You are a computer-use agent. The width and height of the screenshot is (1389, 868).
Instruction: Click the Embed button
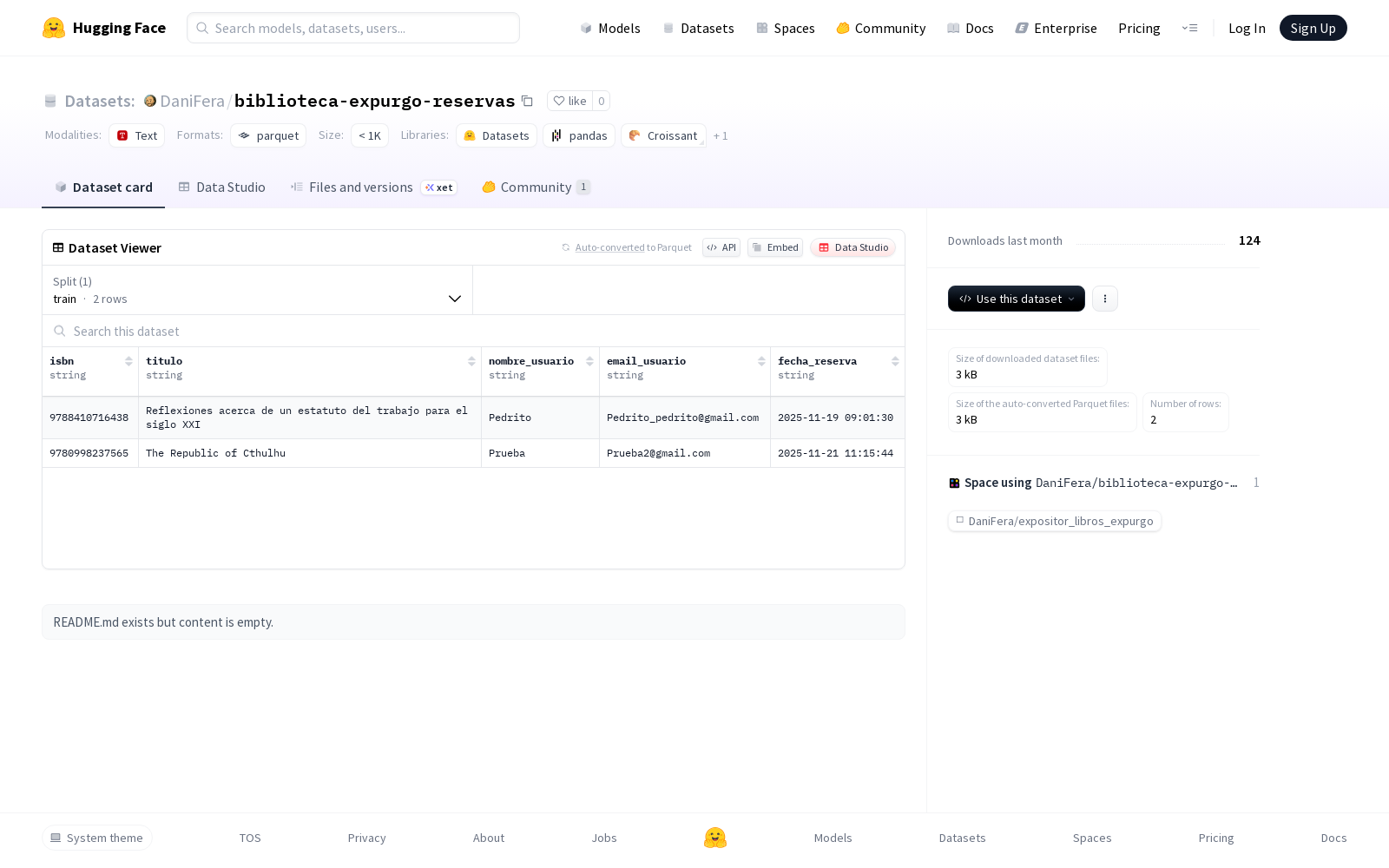click(x=775, y=247)
